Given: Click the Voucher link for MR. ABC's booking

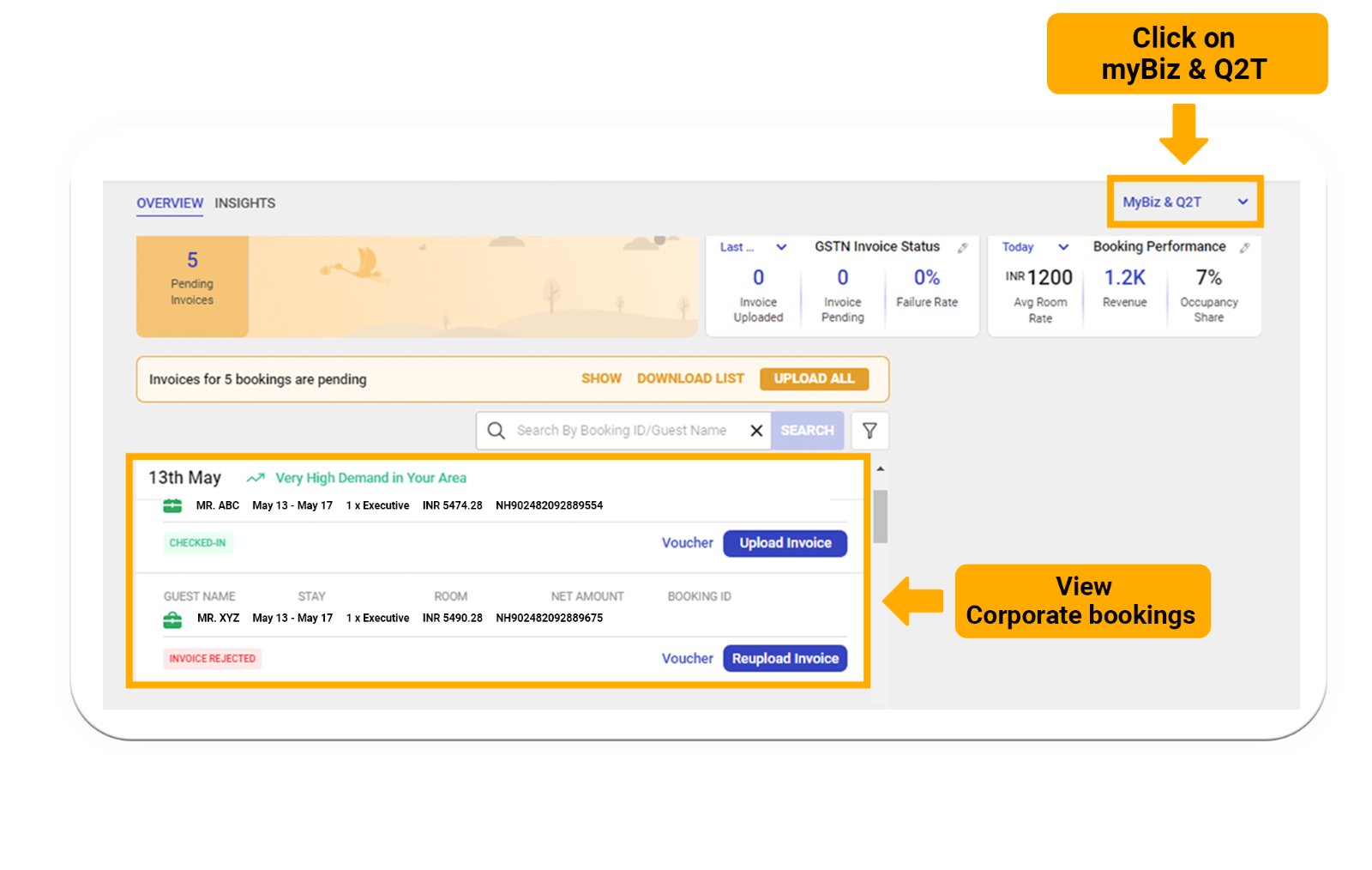Looking at the screenshot, I should pyautogui.click(x=687, y=543).
